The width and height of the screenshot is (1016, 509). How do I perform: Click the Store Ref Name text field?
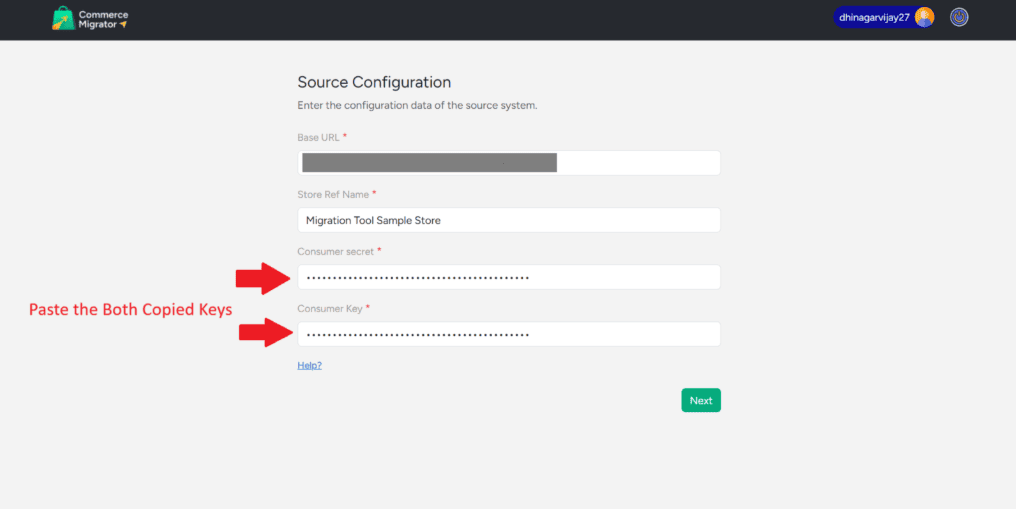pyautogui.click(x=508, y=220)
